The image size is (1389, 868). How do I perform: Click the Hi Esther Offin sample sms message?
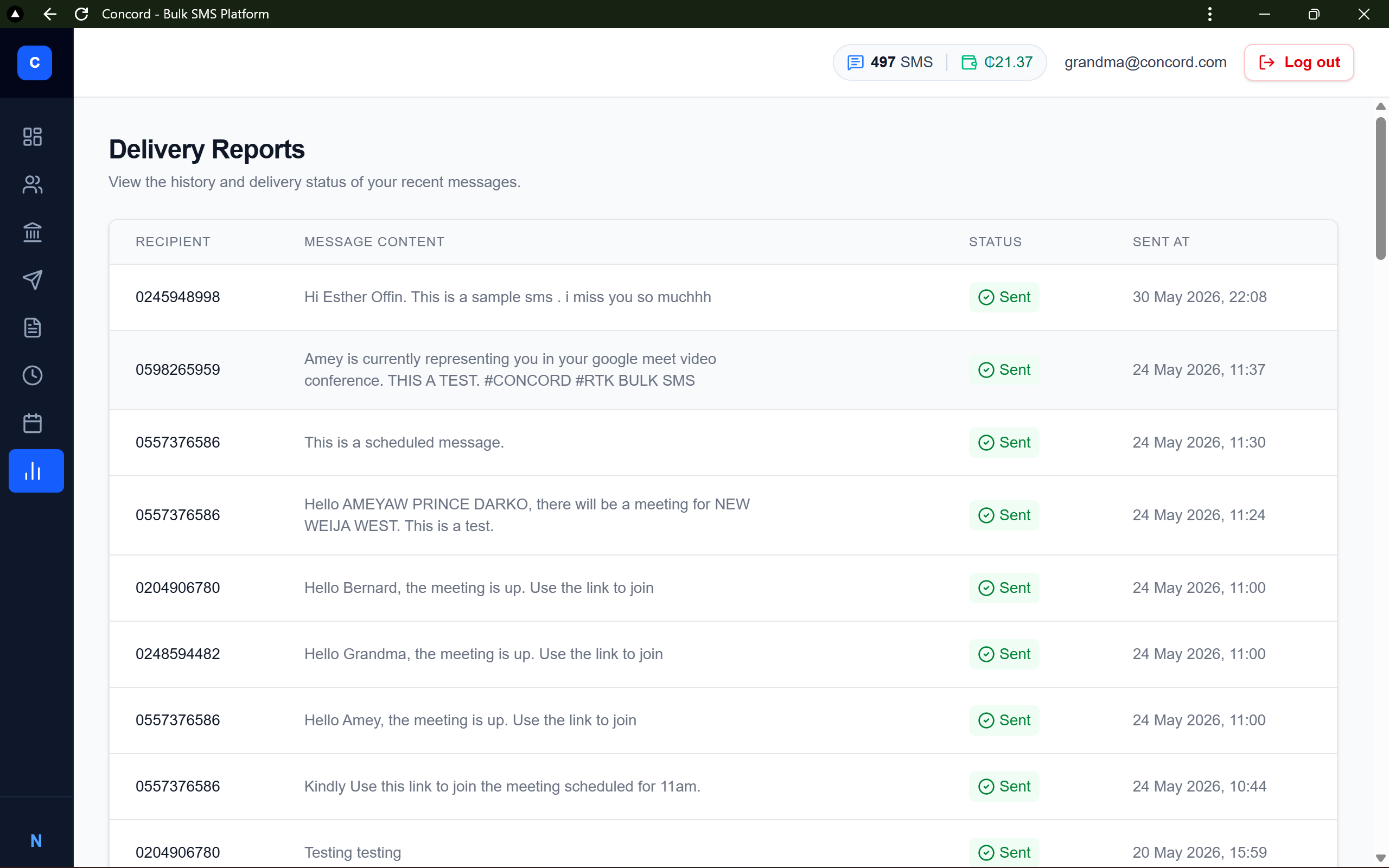507,297
